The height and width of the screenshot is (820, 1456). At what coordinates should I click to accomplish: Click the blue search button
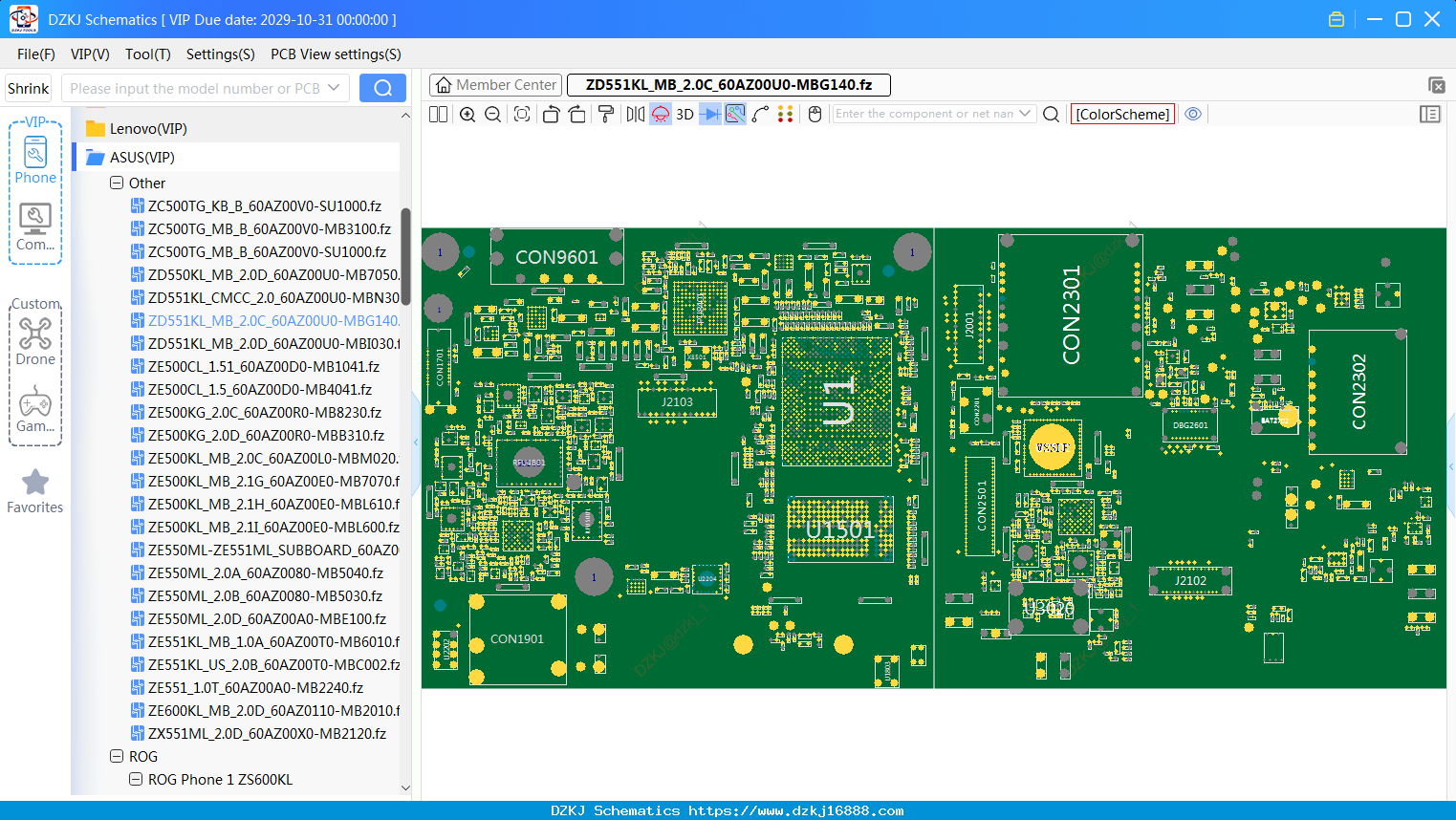tap(382, 88)
